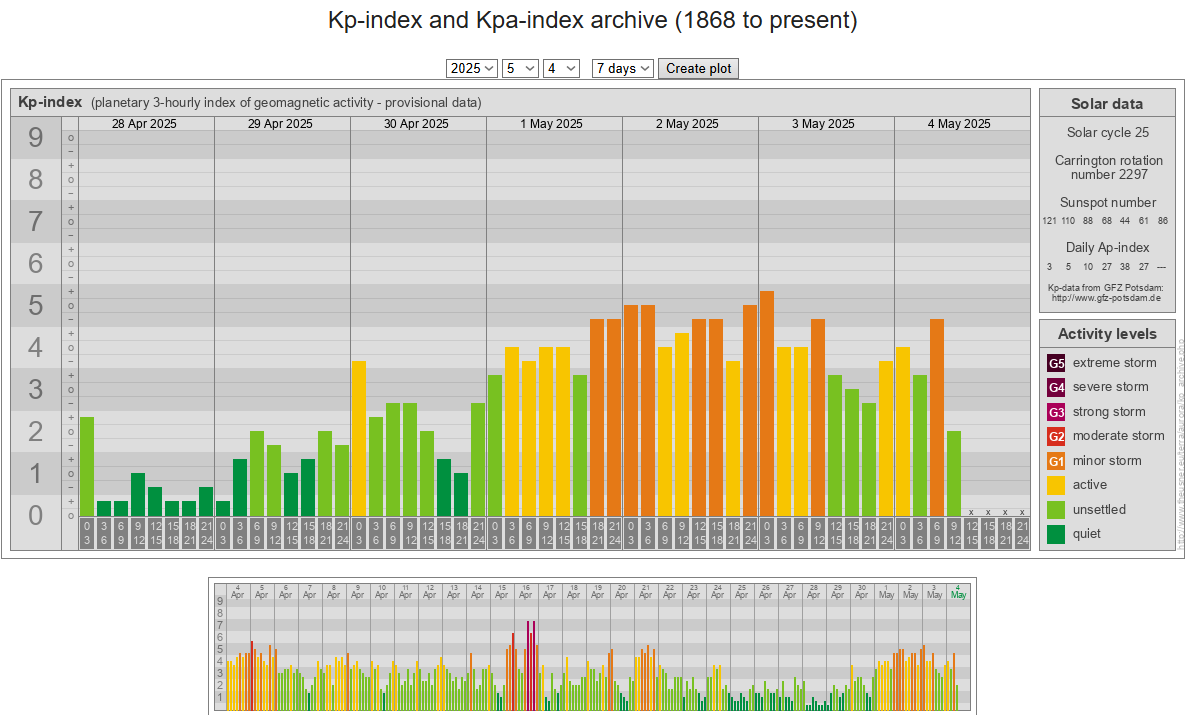The height and width of the screenshot is (715, 1185).
Task: Click the 'unsettled' legend label
Action: pos(1100,509)
